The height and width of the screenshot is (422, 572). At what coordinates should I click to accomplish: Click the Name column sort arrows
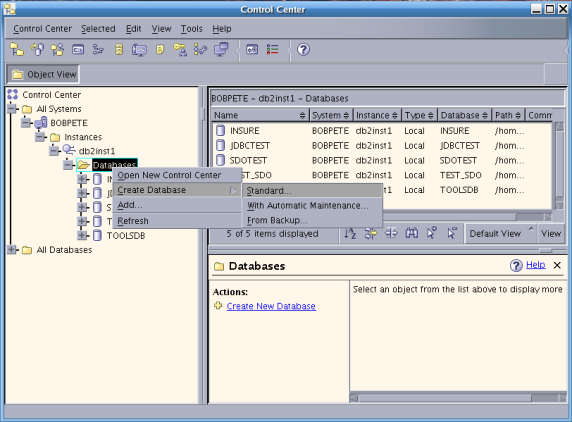[x=302, y=116]
